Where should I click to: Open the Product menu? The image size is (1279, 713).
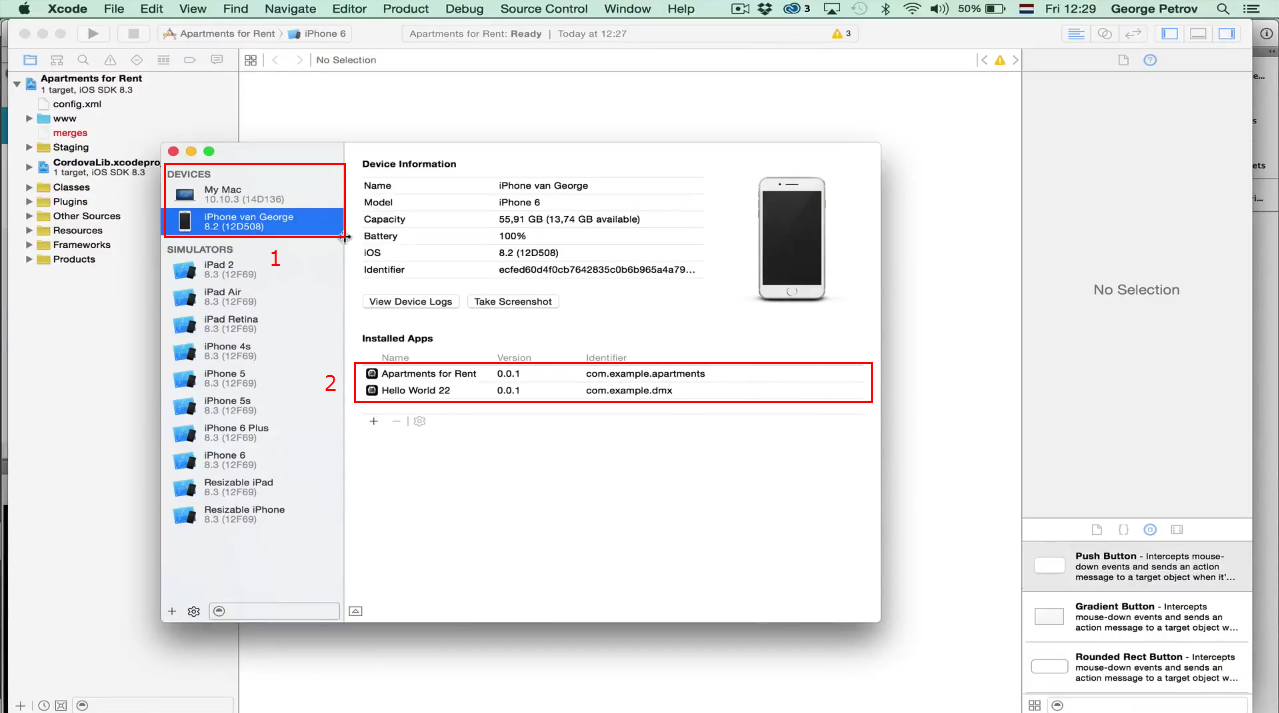[406, 9]
